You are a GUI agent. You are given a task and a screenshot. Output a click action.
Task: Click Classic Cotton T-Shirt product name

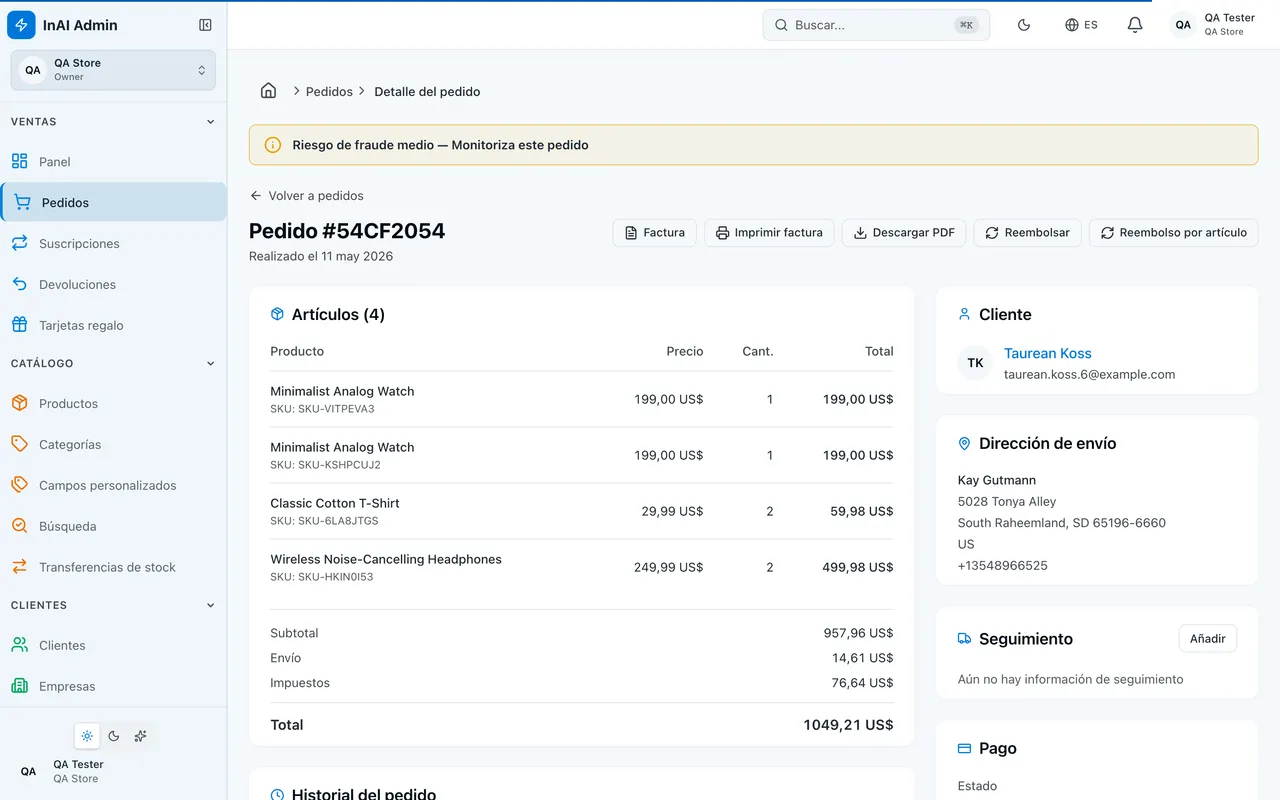tap(335, 503)
